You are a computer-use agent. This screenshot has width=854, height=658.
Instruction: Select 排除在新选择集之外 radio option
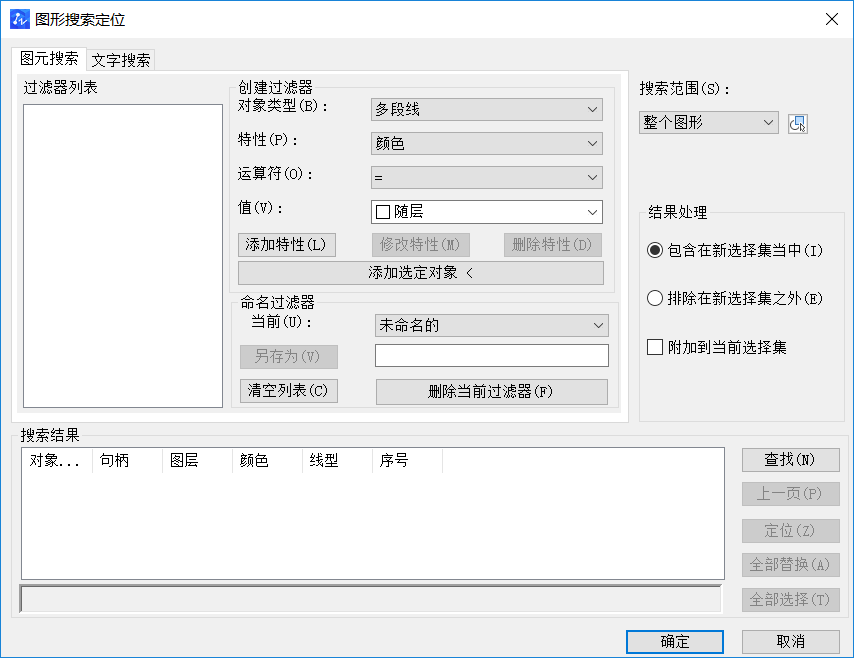(656, 298)
